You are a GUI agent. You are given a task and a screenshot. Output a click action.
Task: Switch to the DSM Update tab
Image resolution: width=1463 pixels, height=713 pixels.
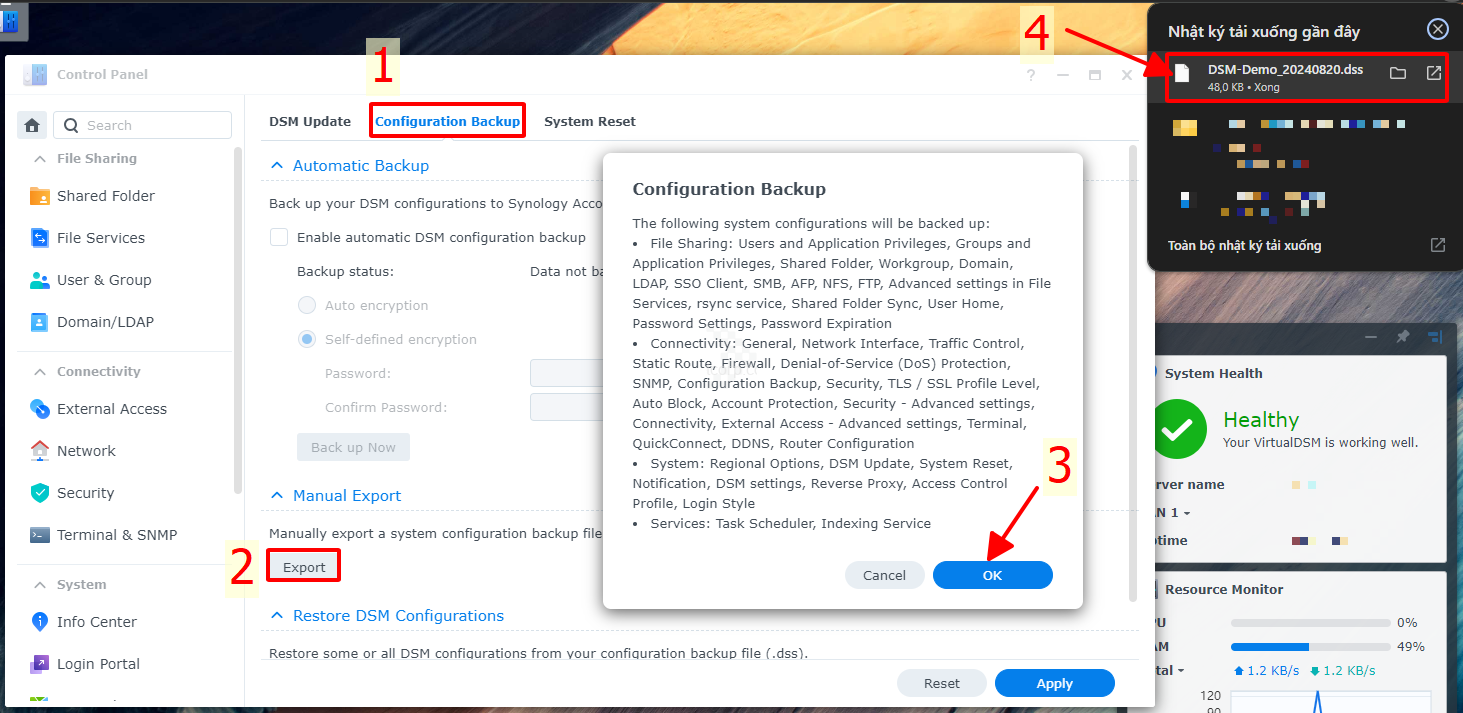pos(310,121)
